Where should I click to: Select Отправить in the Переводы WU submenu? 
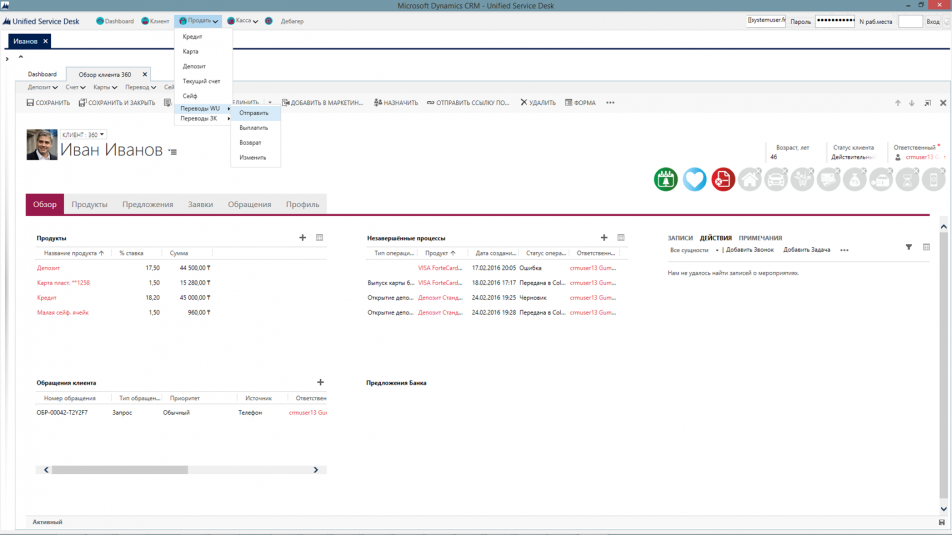(x=254, y=113)
